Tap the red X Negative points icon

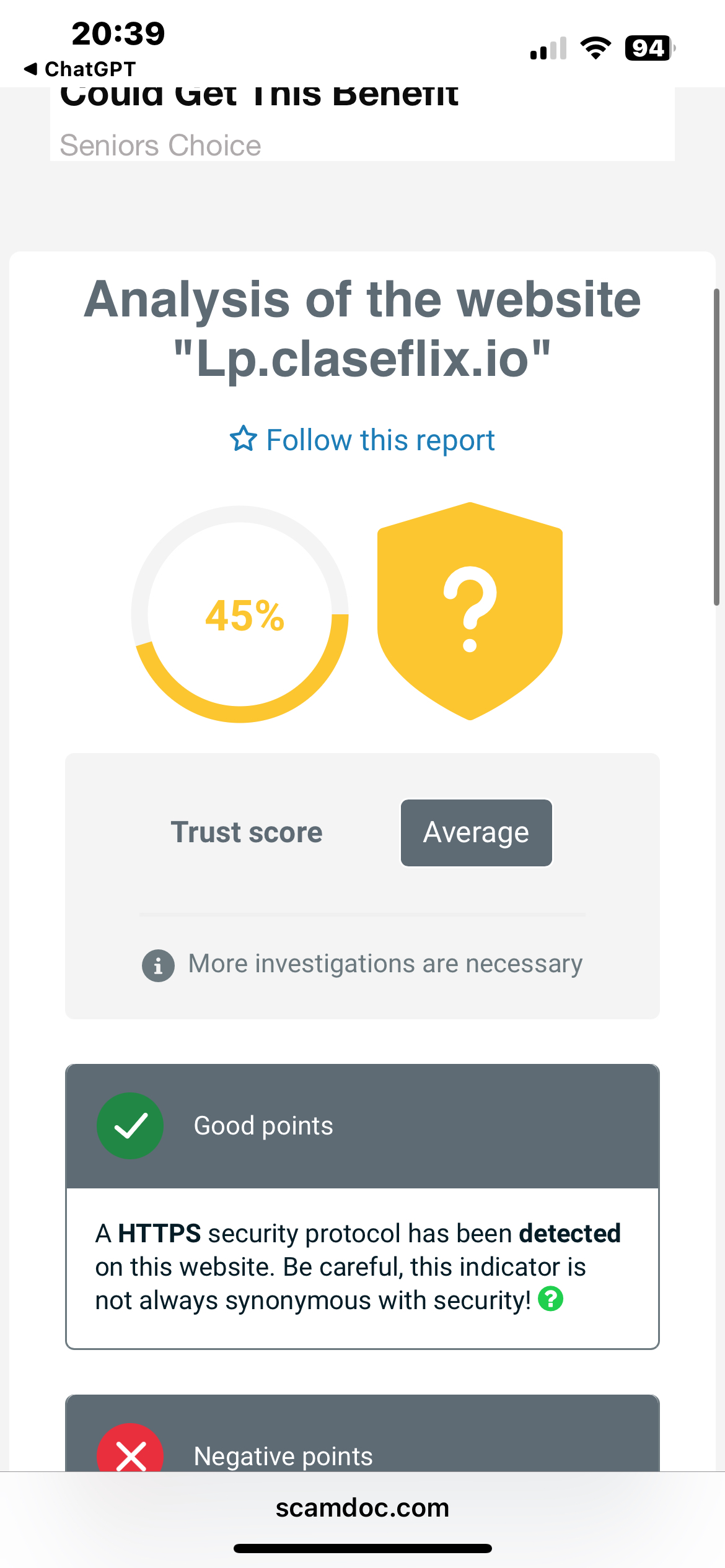[130, 1449]
